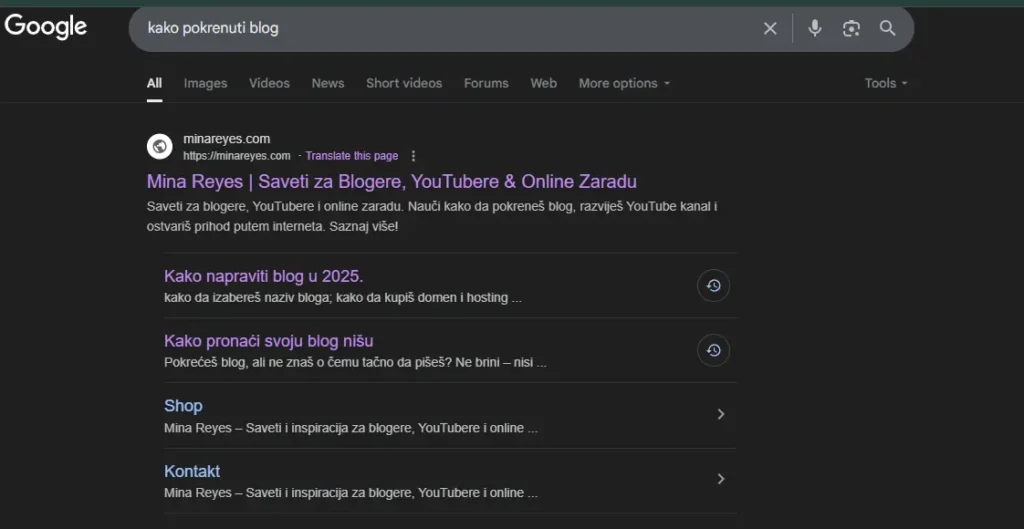The height and width of the screenshot is (529, 1024).
Task: Expand the Shop sitelink chevron
Action: click(x=721, y=414)
